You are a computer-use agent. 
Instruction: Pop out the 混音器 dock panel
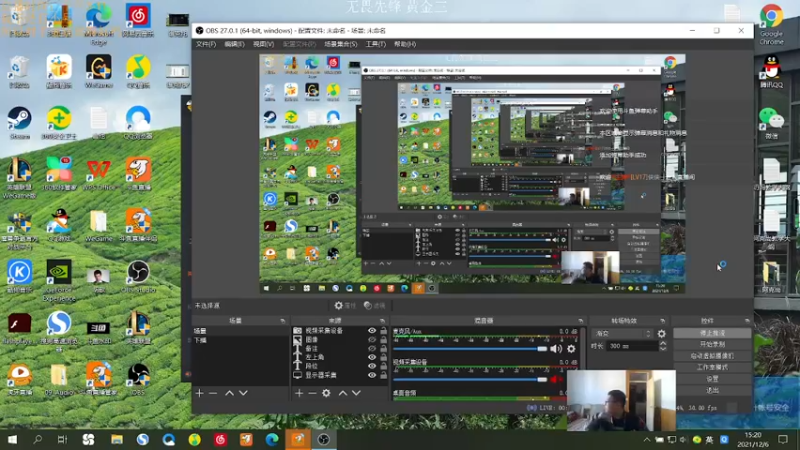tap(581, 321)
